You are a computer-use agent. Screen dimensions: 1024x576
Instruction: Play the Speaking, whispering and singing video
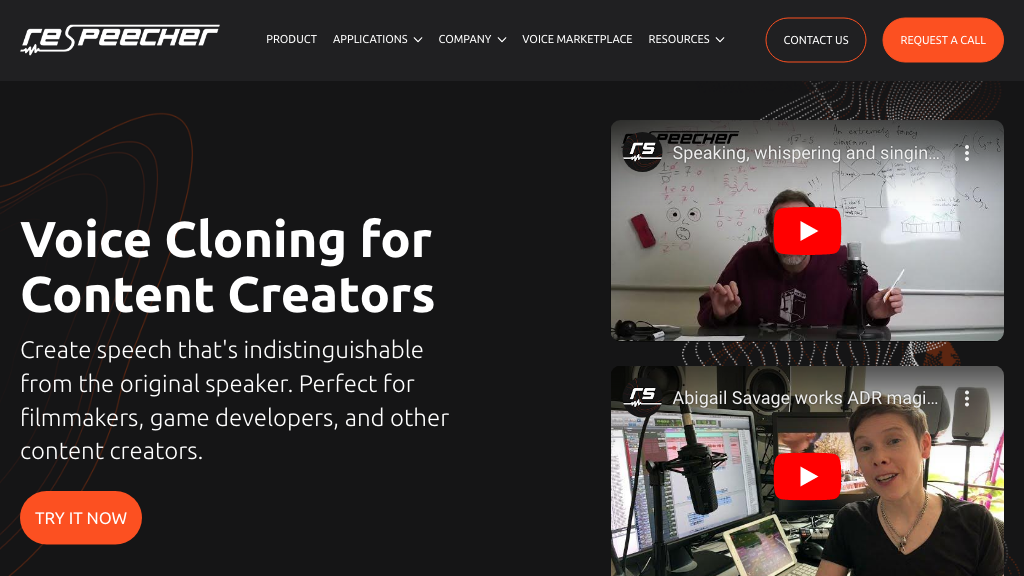[x=807, y=231]
